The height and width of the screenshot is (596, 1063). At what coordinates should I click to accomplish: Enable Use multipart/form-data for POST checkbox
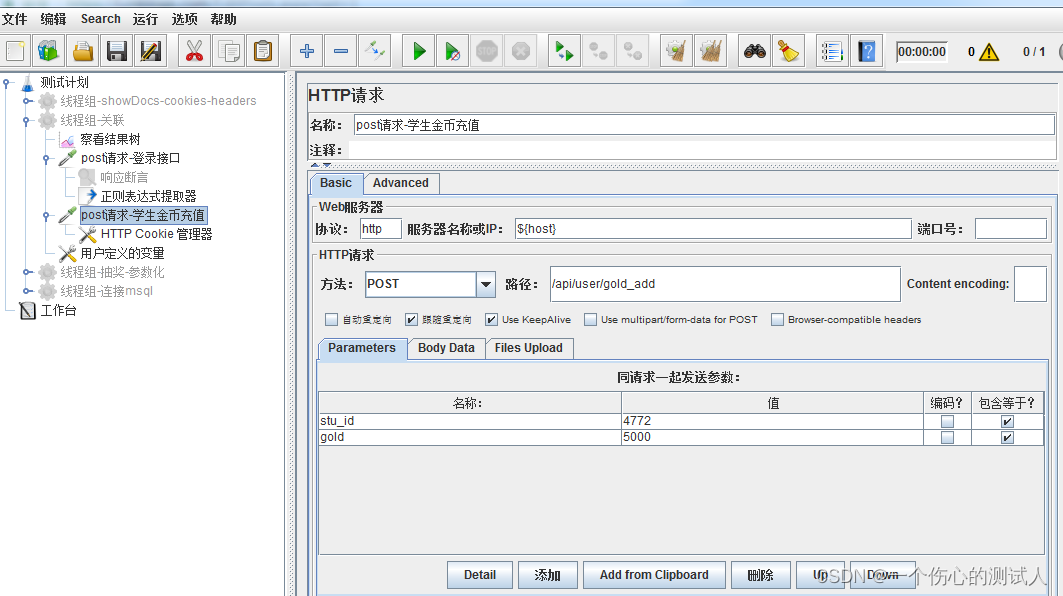point(590,319)
